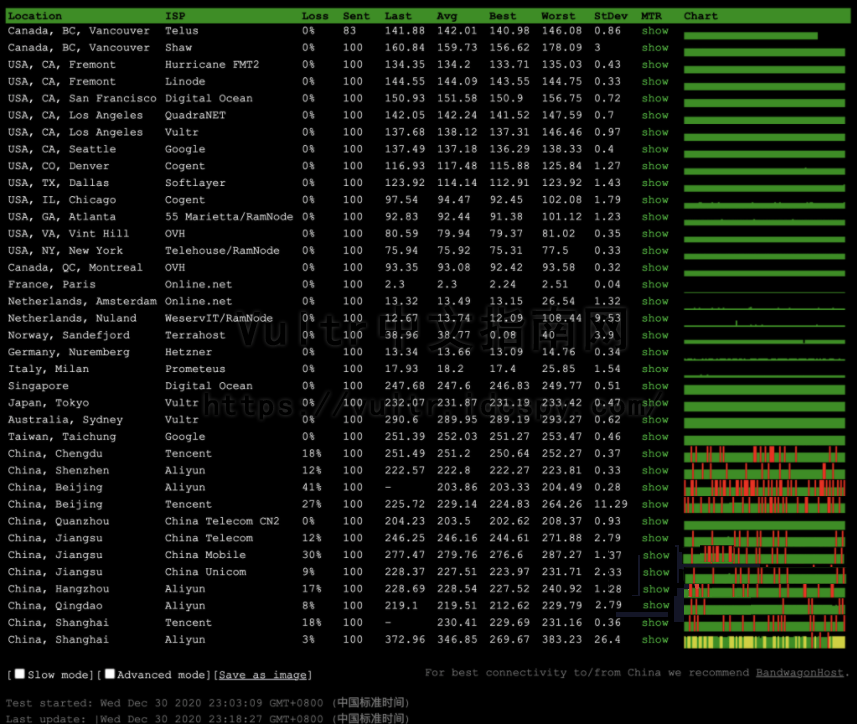Show MTR for Jiangsu China Unicom row
The width and height of the screenshot is (857, 724).
click(656, 573)
